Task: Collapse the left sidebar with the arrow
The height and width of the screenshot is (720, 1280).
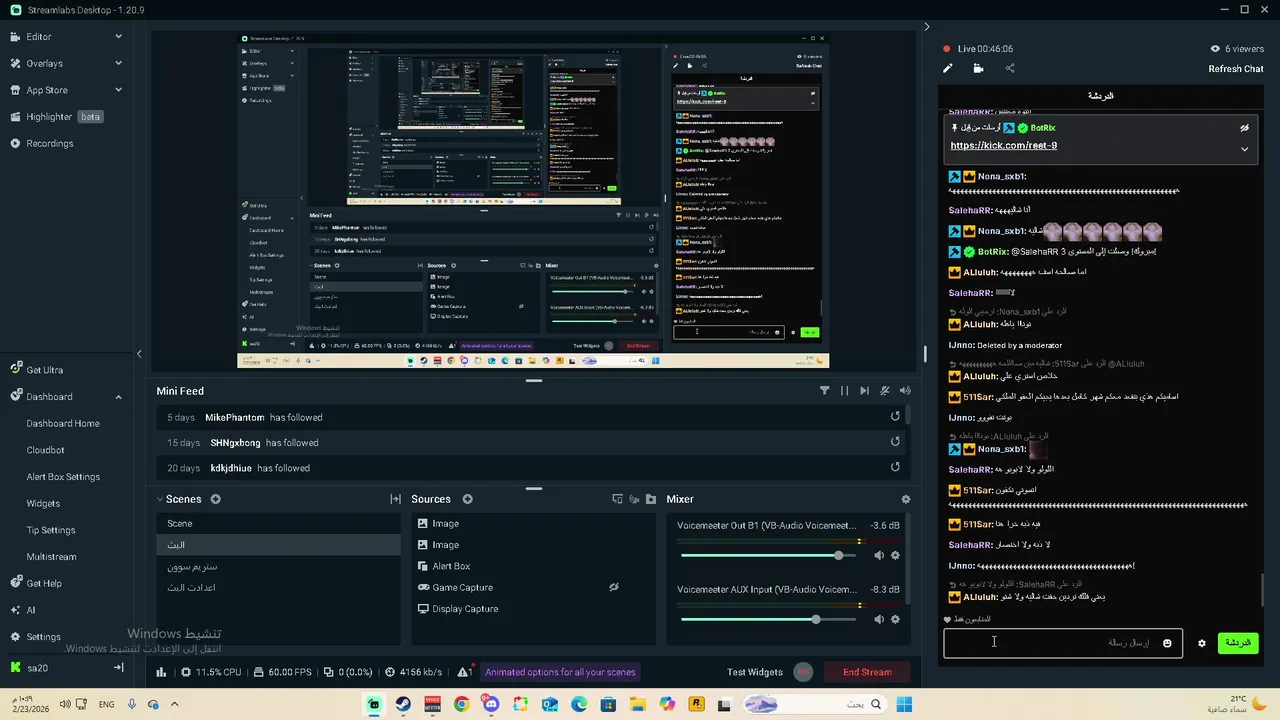Action: 139,353
